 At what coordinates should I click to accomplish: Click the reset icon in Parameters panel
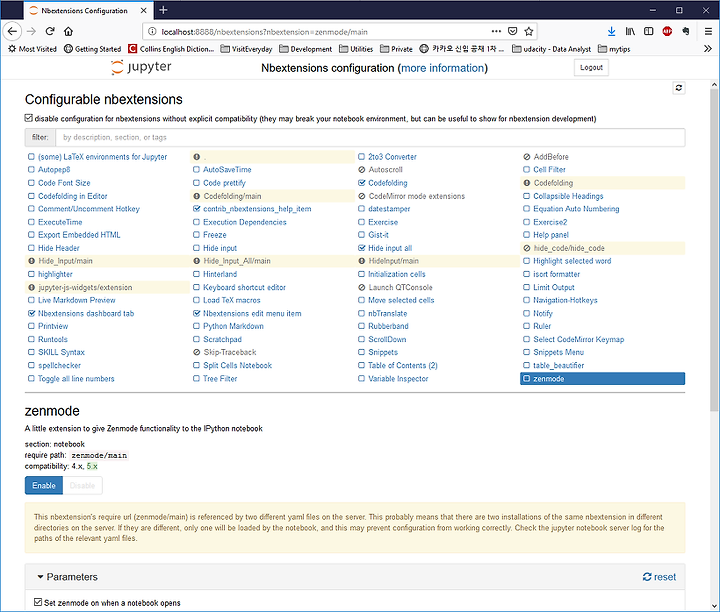click(647, 577)
